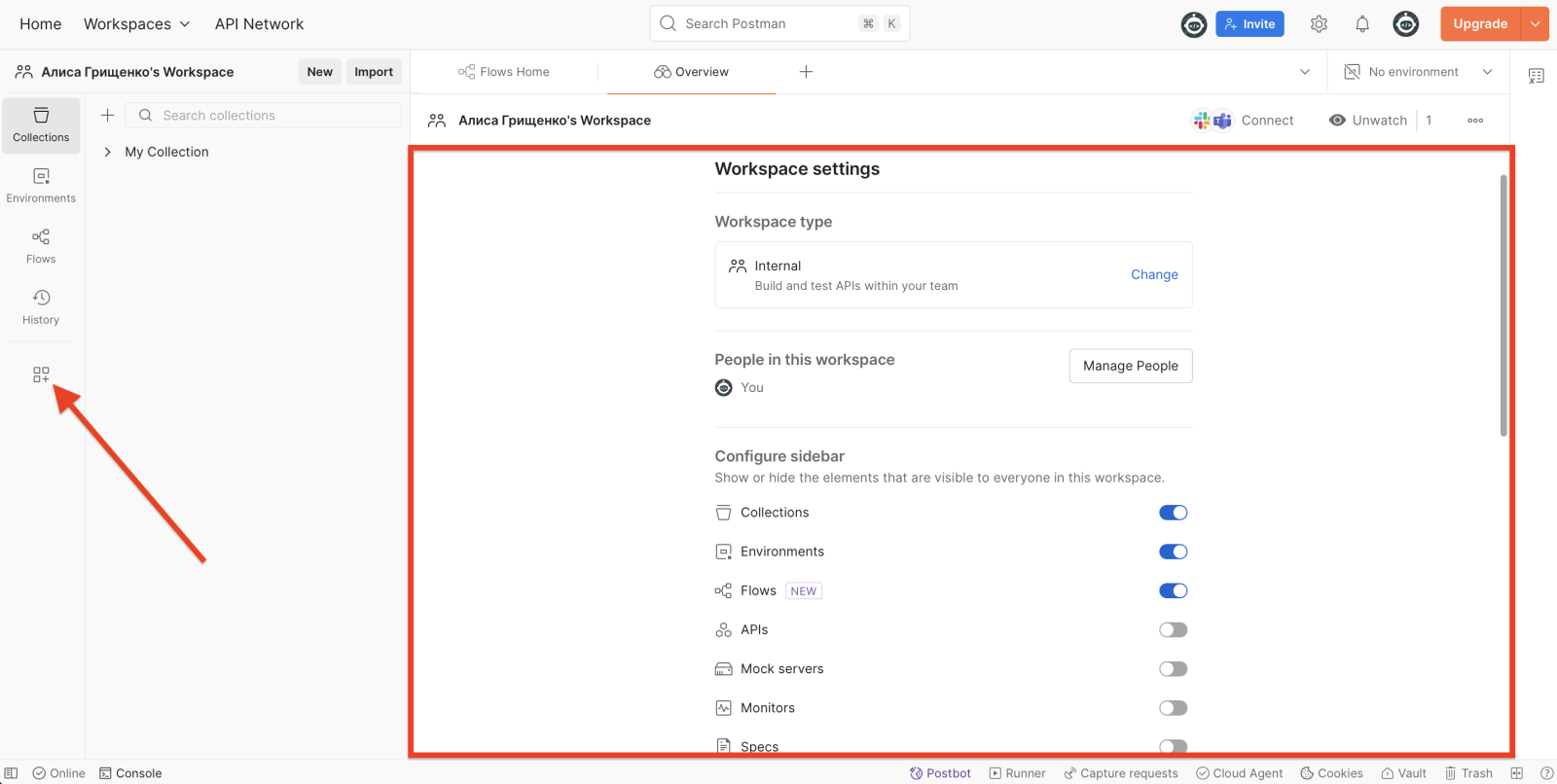Open the History sidebar panel
This screenshot has height=784, width=1557.
point(41,307)
